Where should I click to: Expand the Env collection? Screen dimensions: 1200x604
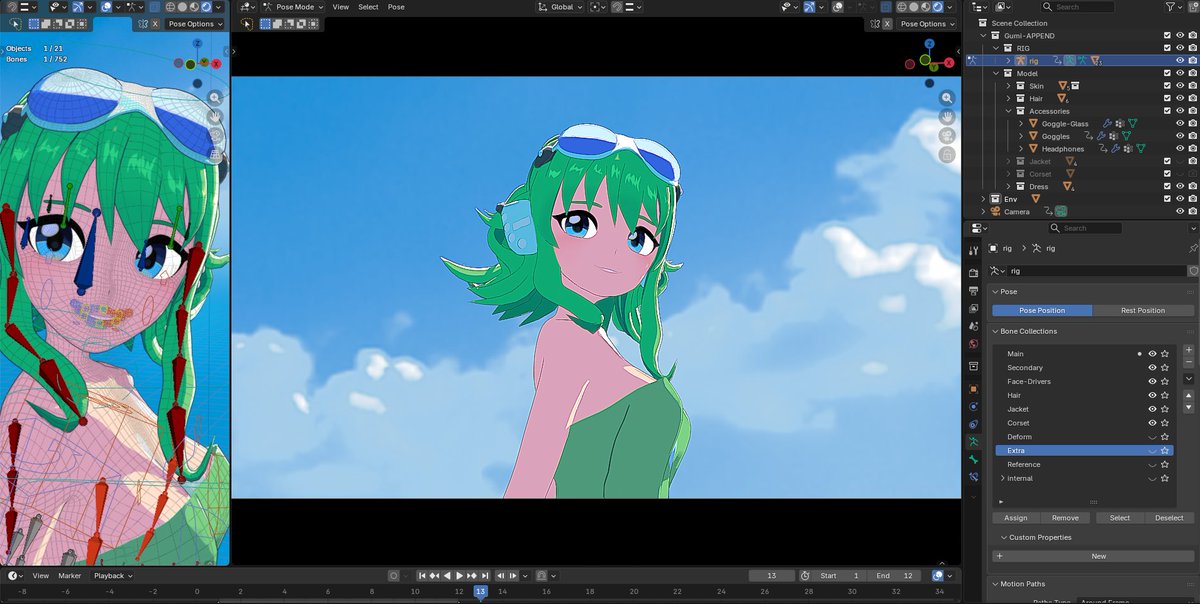pos(983,199)
